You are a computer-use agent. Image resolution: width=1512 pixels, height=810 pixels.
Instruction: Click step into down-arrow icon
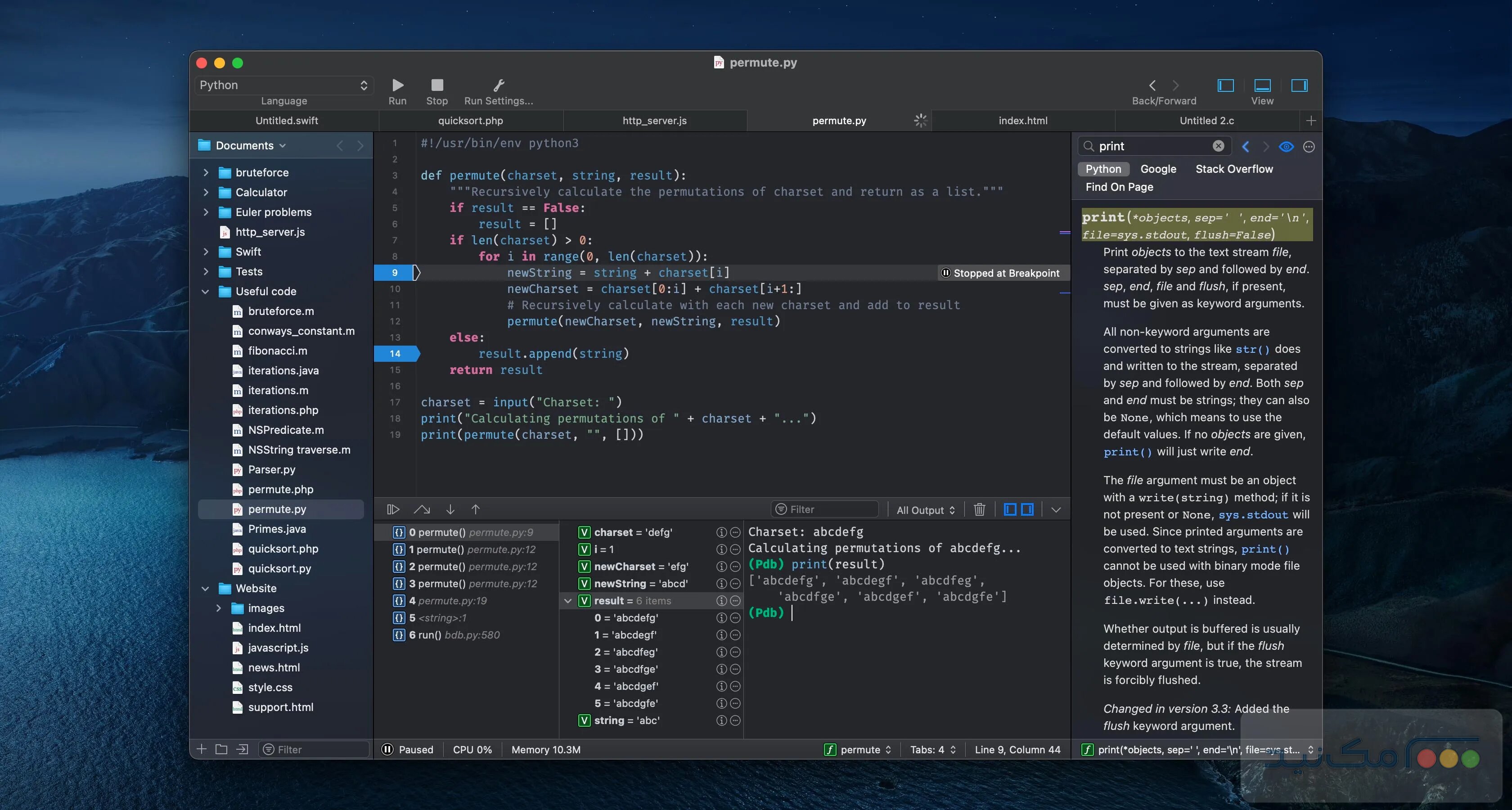point(450,509)
